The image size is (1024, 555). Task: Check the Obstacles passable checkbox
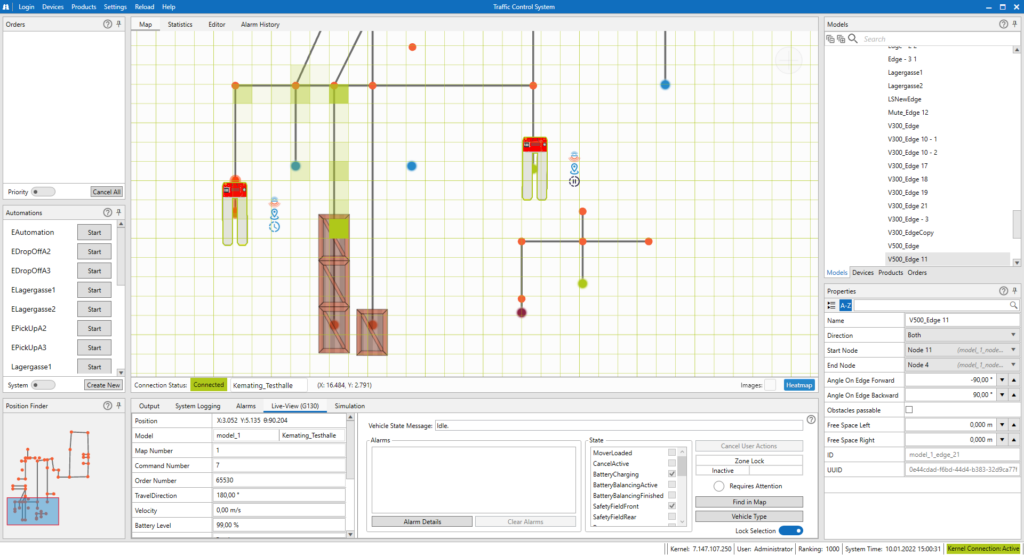(x=909, y=410)
